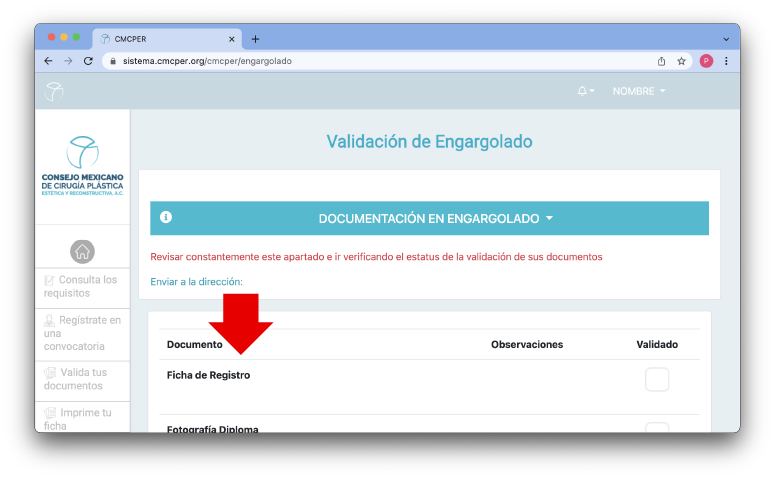Viewport: 775px width, 479px height.
Task: Open Imprime tu ficha menu item
Action: tap(82, 418)
